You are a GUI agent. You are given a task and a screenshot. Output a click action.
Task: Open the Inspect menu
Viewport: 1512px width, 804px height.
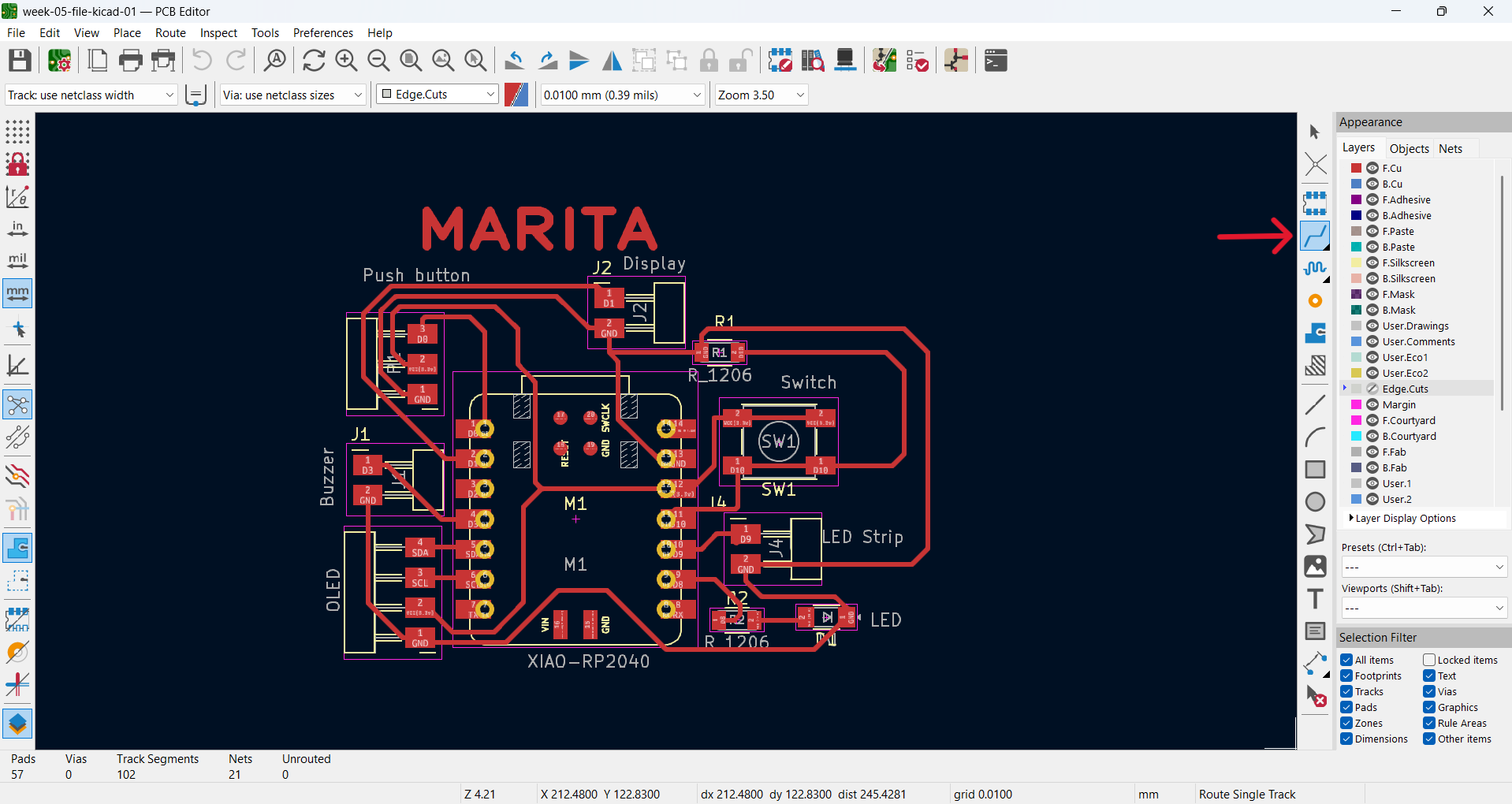(218, 32)
